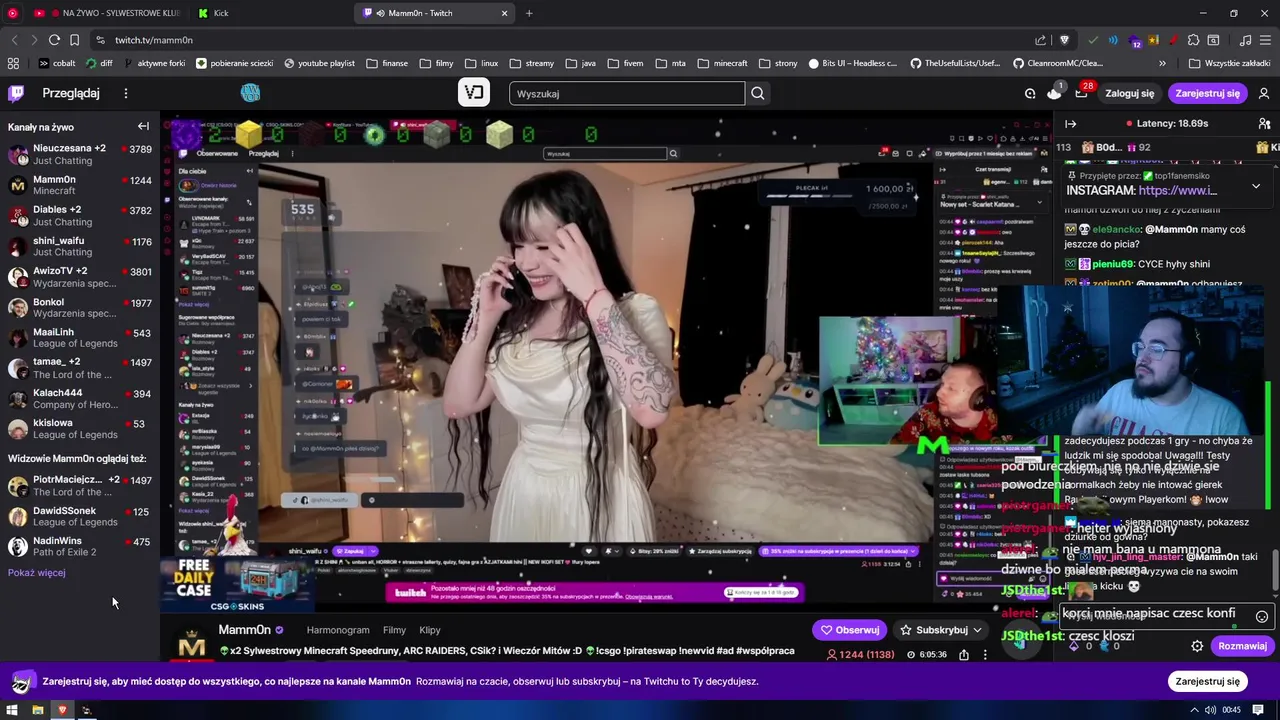Reload the page
This screenshot has width=1280, height=720.
[54, 40]
